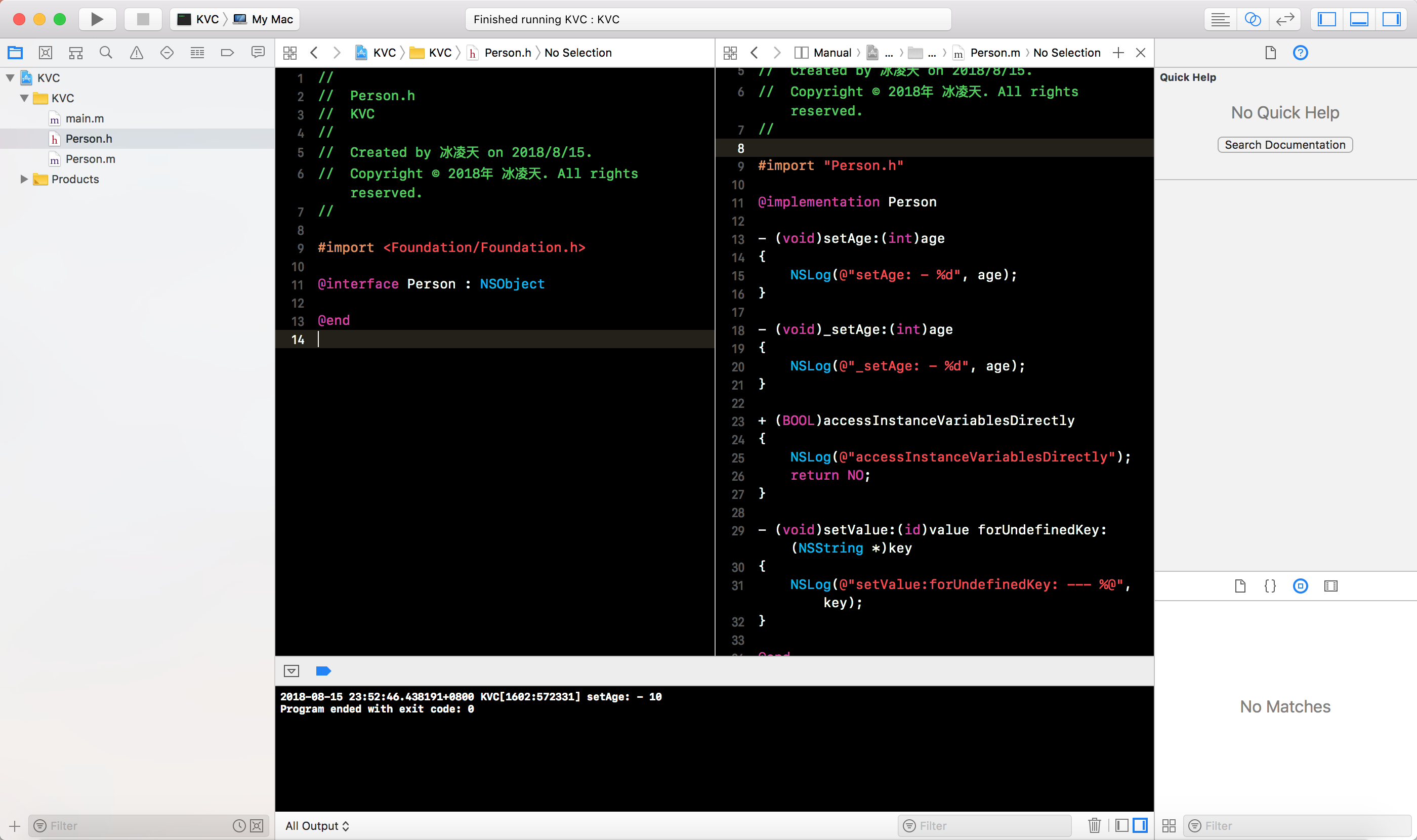Screen dimensions: 1417x840
Task: Open the Breakpoint navigator icon
Action: pos(227,53)
